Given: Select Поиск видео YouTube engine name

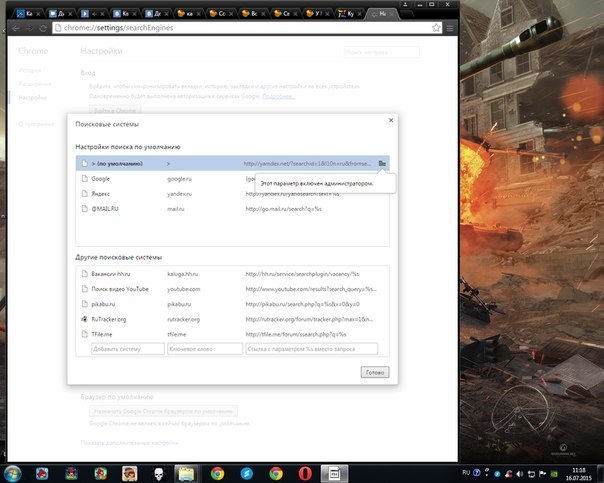Looking at the screenshot, I should [x=120, y=289].
